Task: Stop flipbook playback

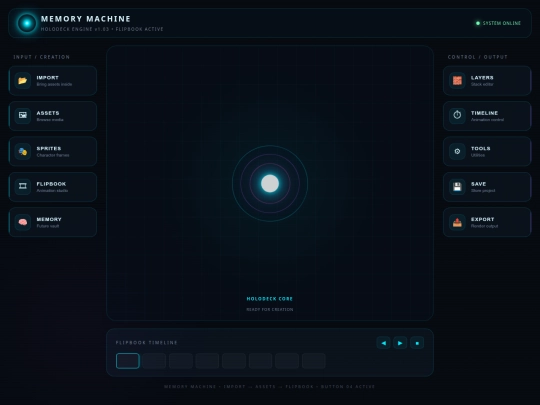Action: point(417,343)
